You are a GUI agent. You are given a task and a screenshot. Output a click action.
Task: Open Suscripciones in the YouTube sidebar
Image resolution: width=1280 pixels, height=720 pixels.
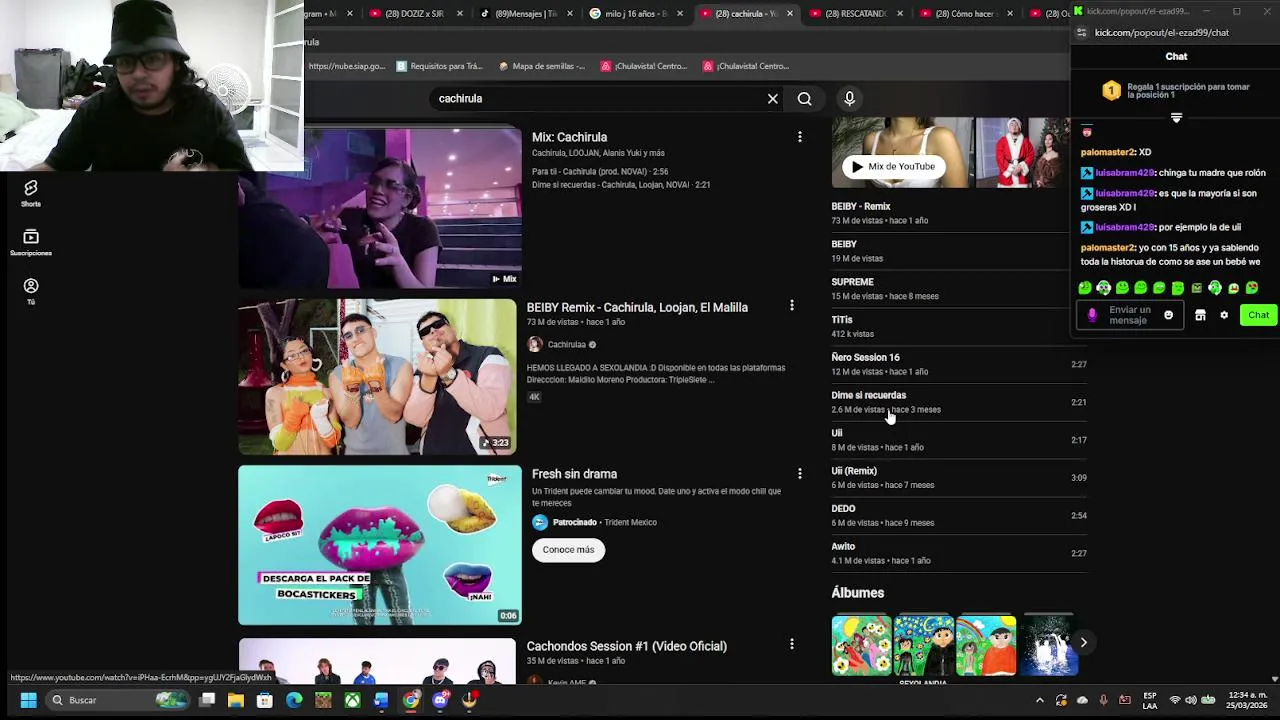(x=31, y=242)
